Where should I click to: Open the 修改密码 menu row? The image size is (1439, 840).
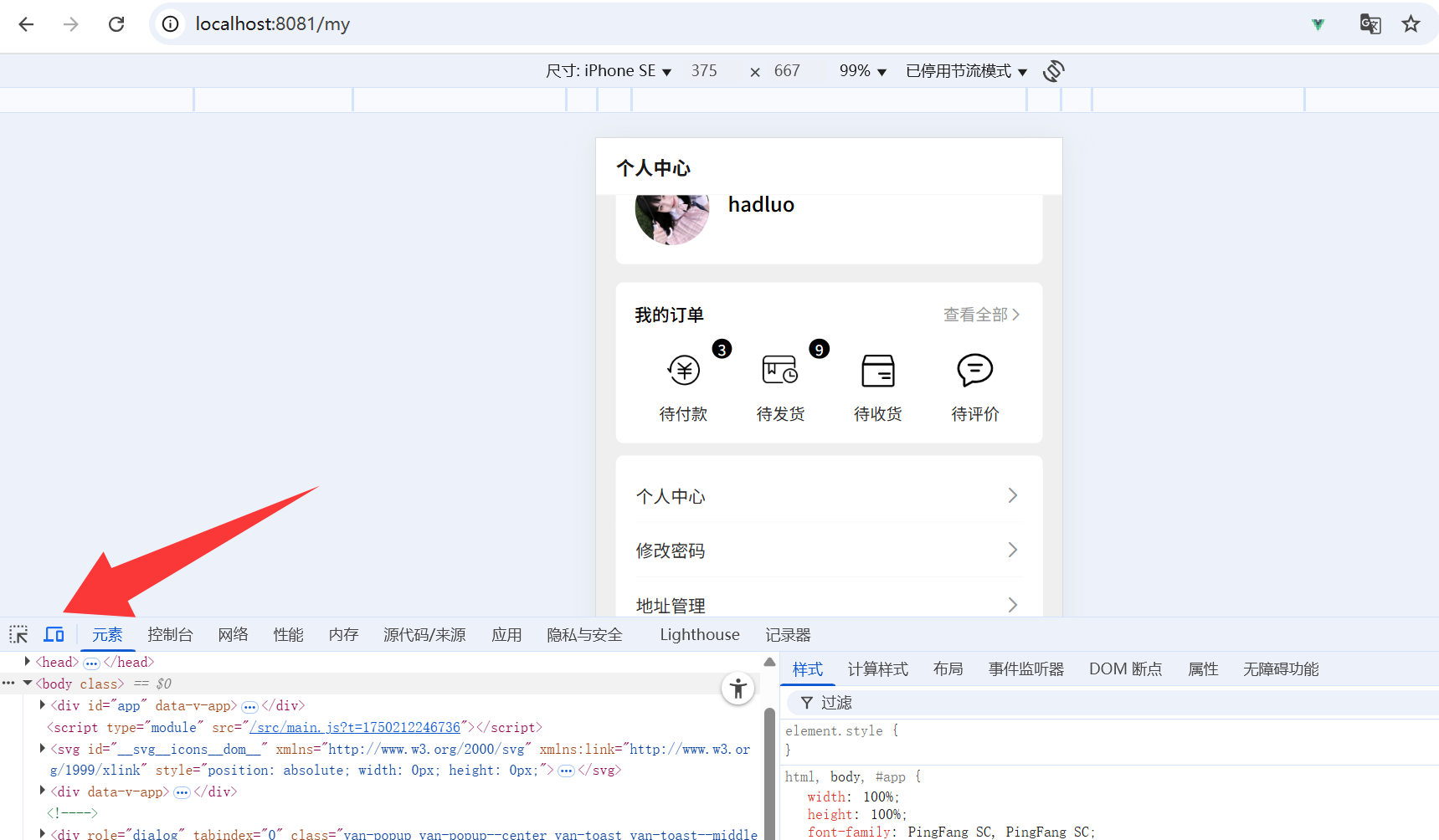click(x=829, y=550)
